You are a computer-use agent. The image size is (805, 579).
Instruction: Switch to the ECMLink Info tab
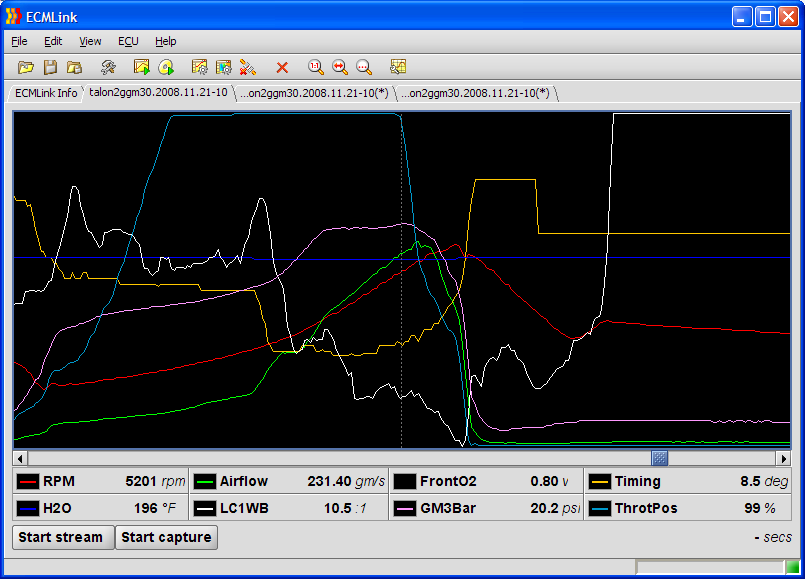click(45, 93)
